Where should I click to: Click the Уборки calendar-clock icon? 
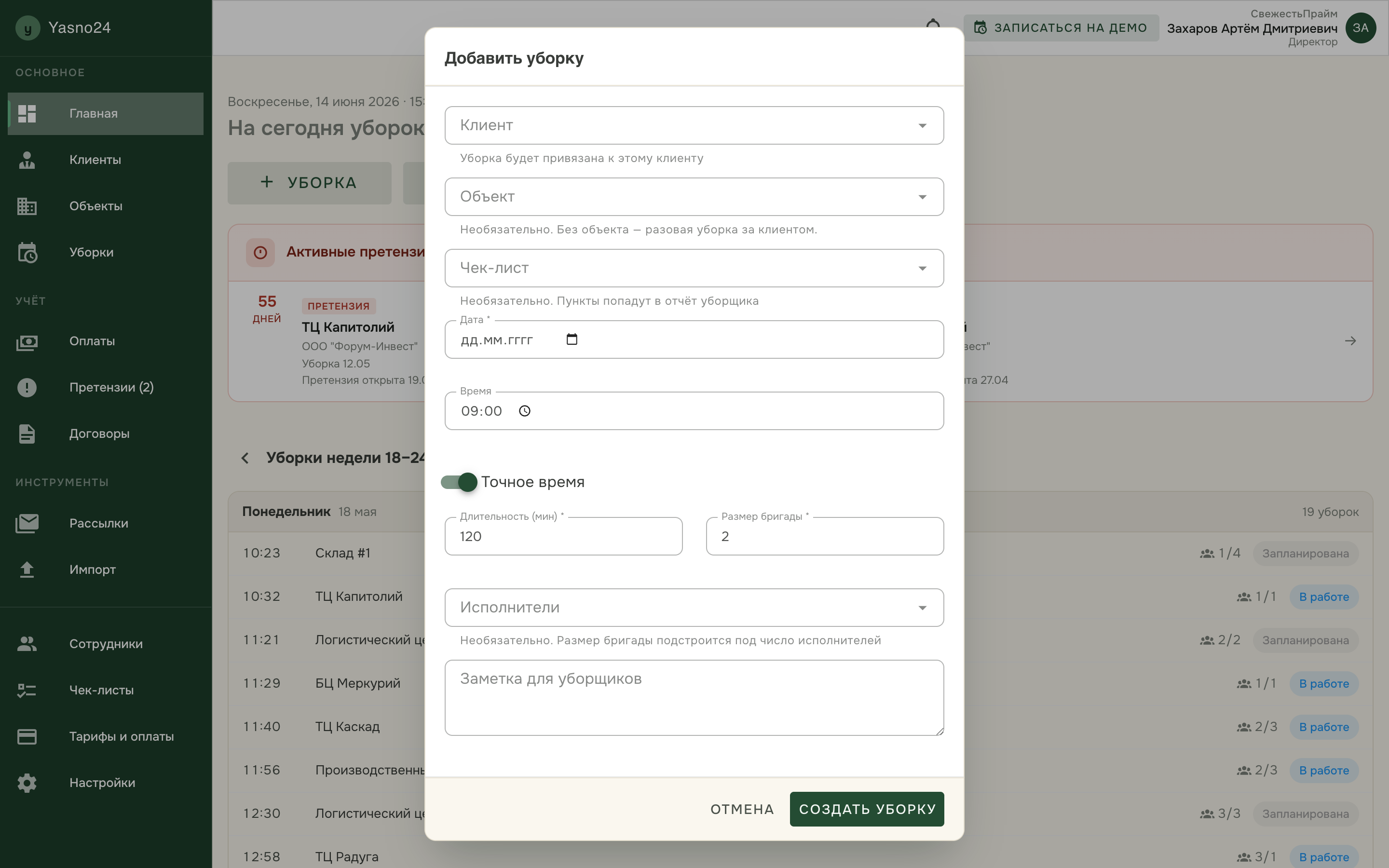pos(27,252)
